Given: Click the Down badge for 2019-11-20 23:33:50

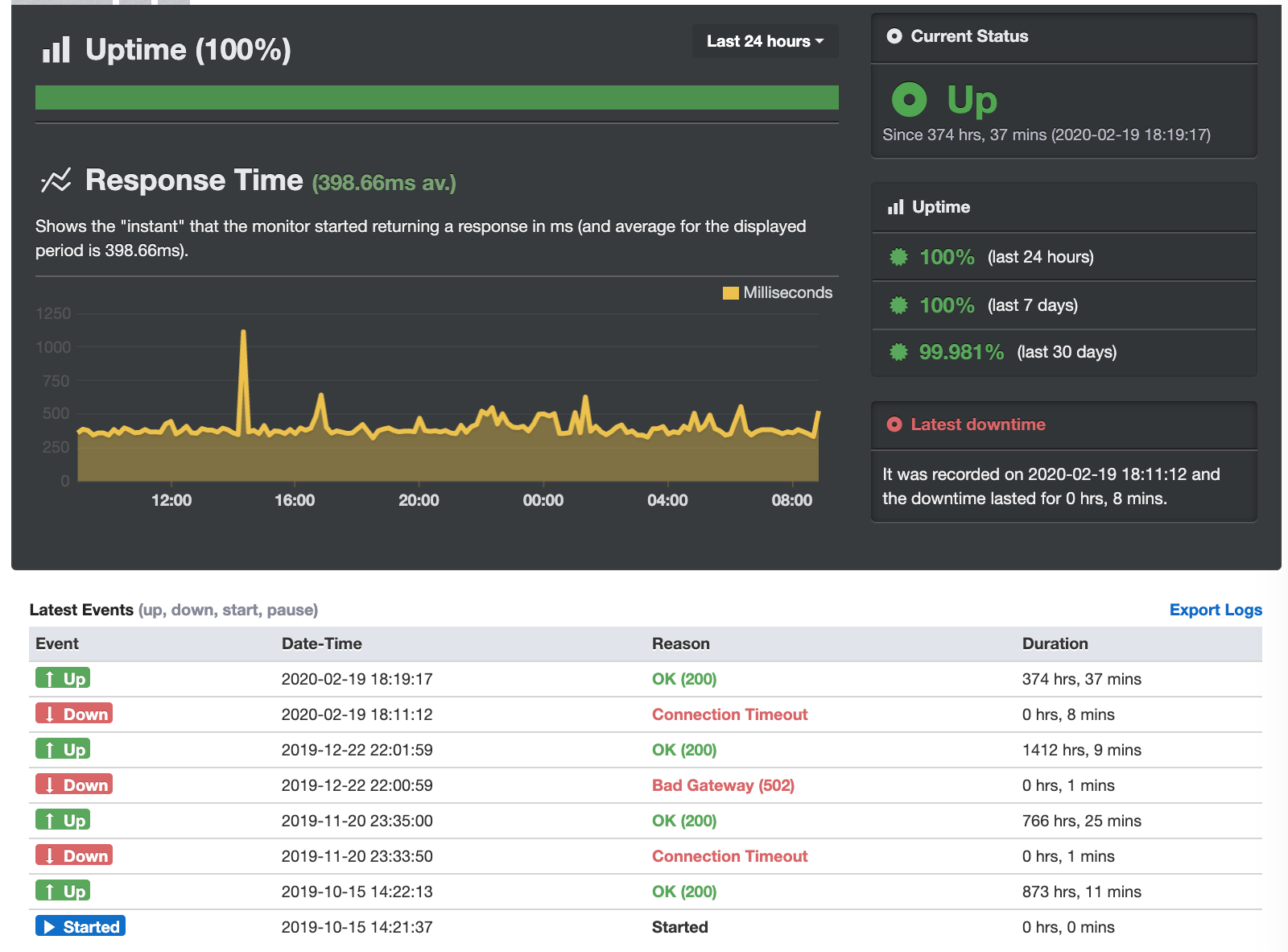Looking at the screenshot, I should point(74,855).
